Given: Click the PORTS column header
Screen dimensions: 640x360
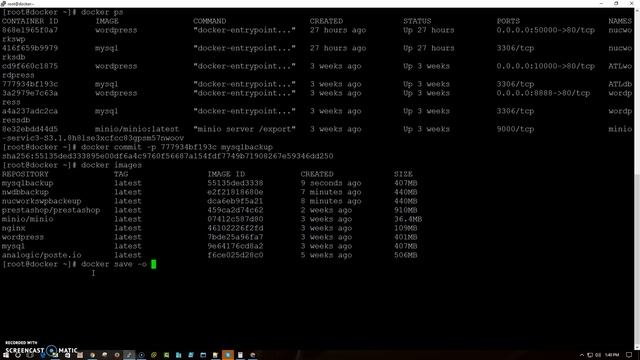Looking at the screenshot, I should (x=508, y=21).
